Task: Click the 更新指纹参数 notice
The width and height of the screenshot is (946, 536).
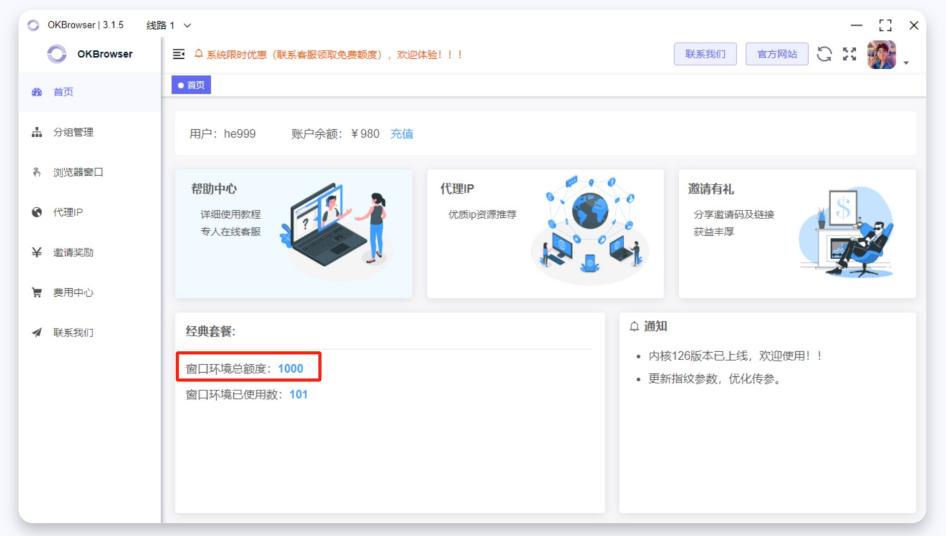Action: click(714, 378)
